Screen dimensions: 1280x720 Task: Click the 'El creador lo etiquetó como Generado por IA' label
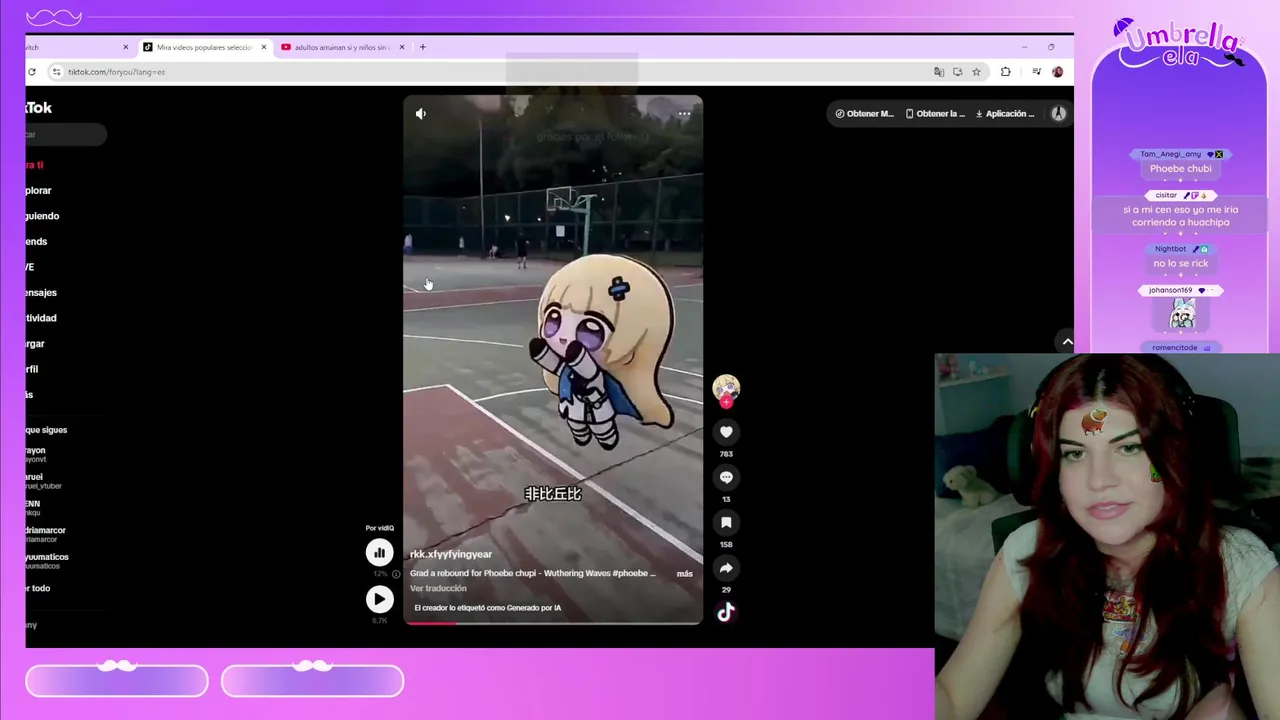pos(488,608)
